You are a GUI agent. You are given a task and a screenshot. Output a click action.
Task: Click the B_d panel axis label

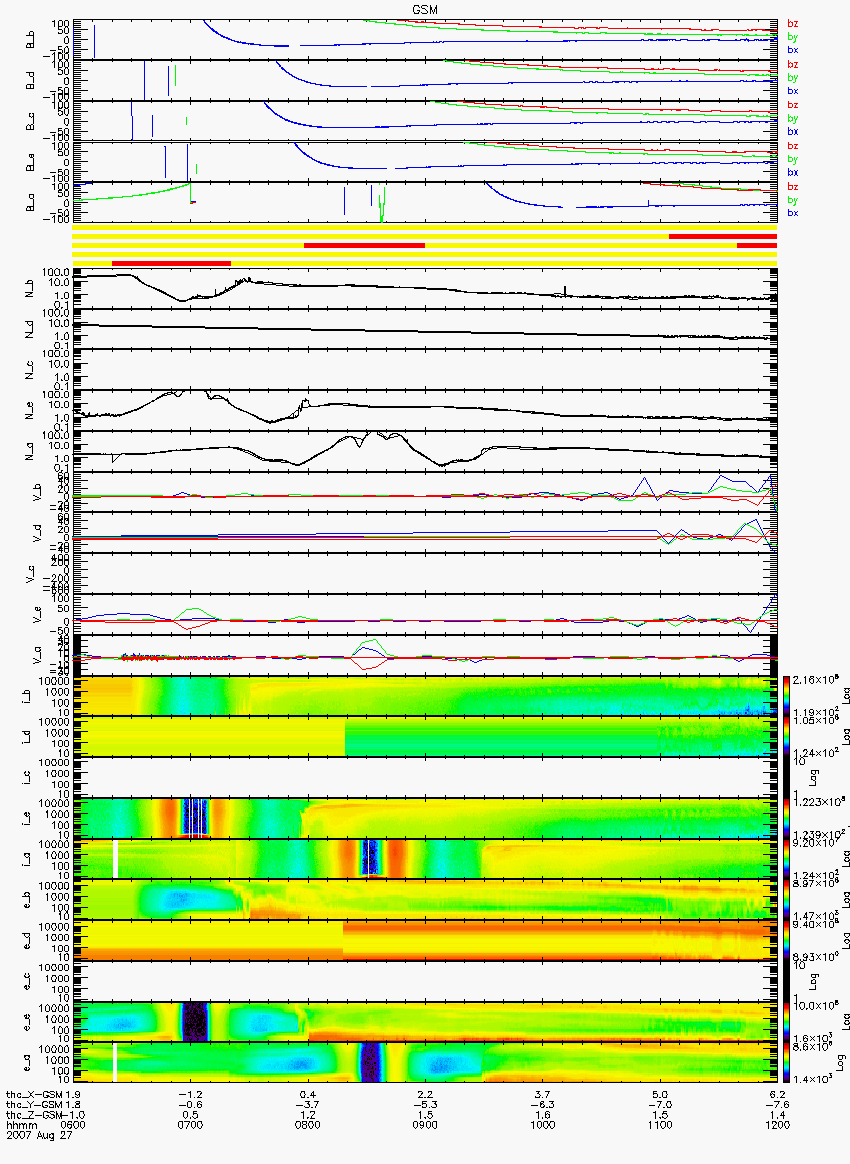[x=31, y=80]
